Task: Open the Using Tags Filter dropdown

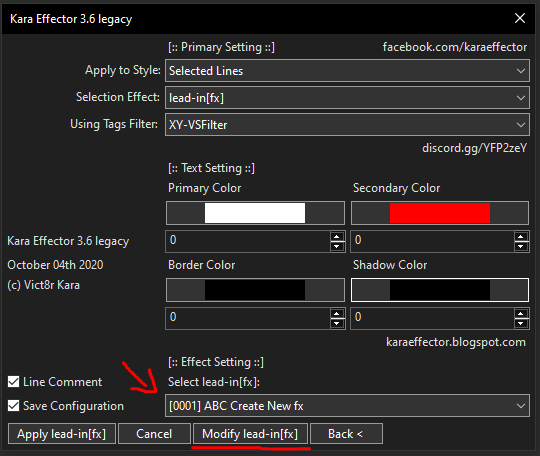Action: coord(347,125)
